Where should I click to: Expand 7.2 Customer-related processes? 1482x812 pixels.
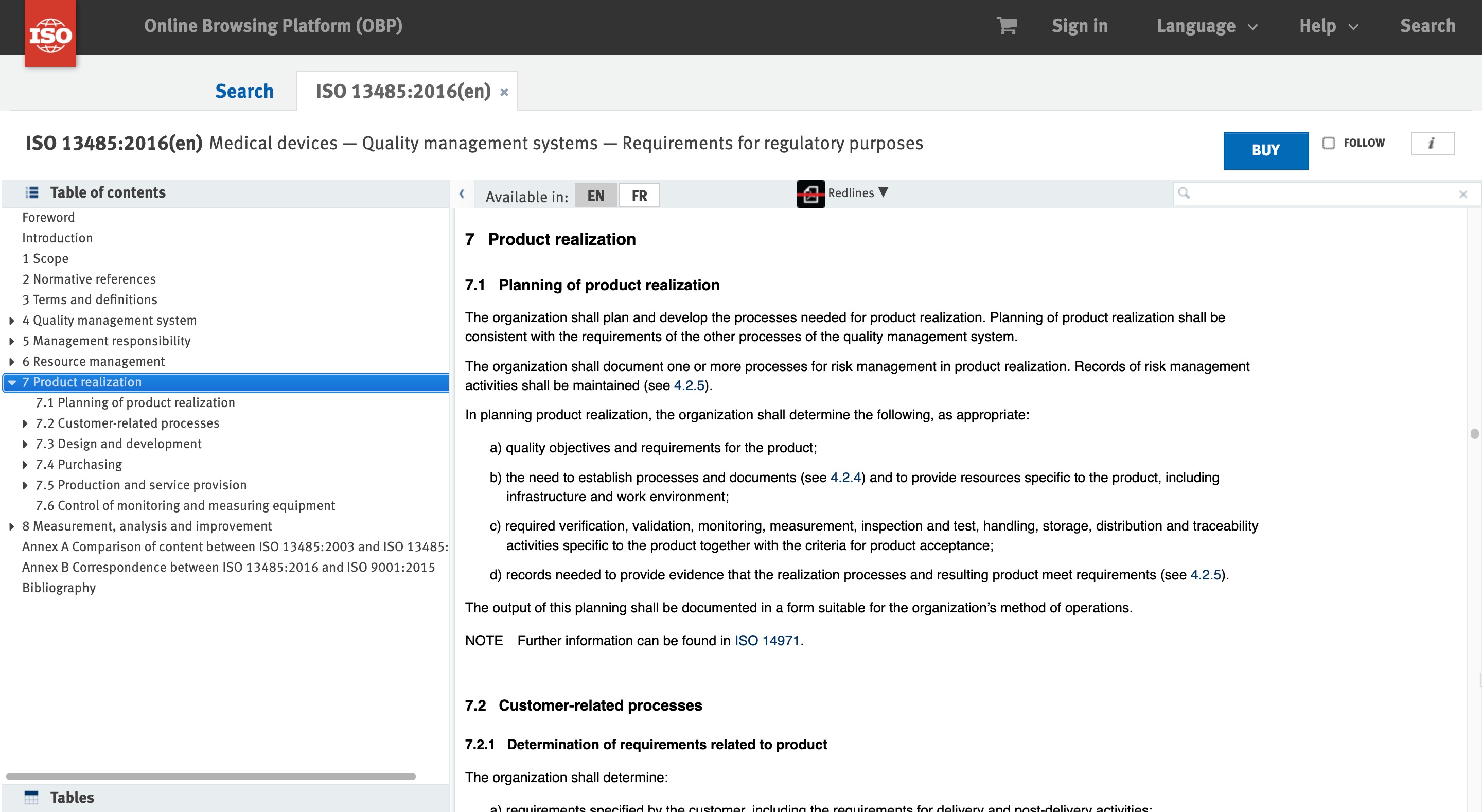click(x=25, y=423)
